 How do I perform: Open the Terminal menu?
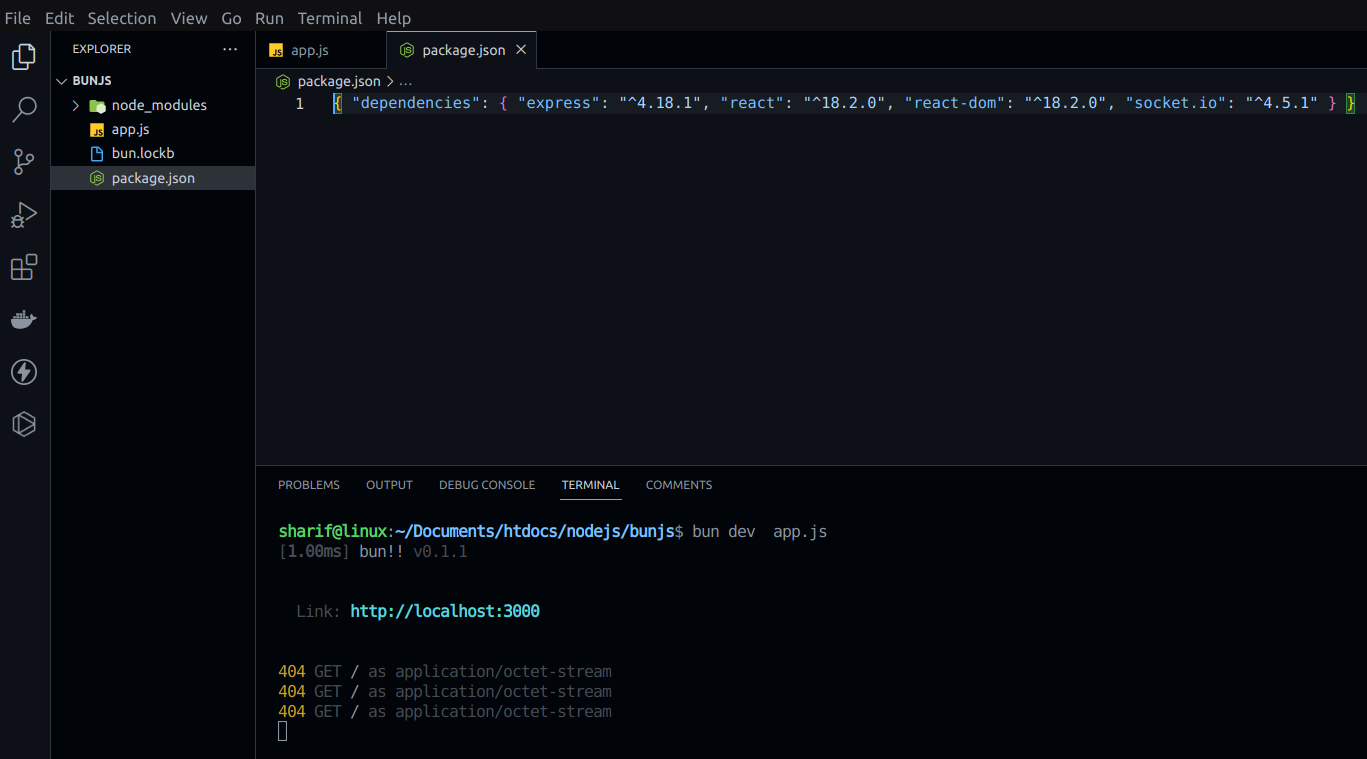click(330, 18)
